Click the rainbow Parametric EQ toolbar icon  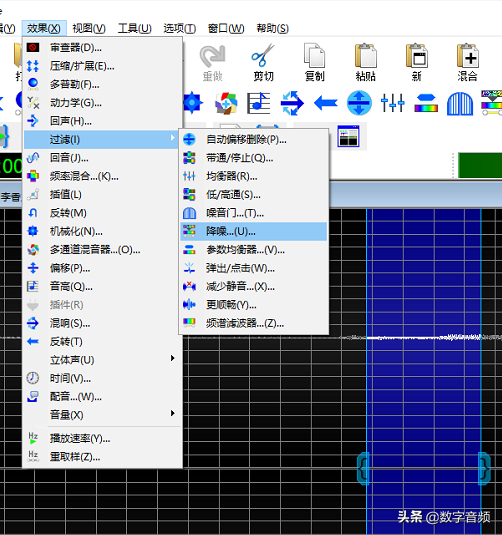pyautogui.click(x=426, y=103)
